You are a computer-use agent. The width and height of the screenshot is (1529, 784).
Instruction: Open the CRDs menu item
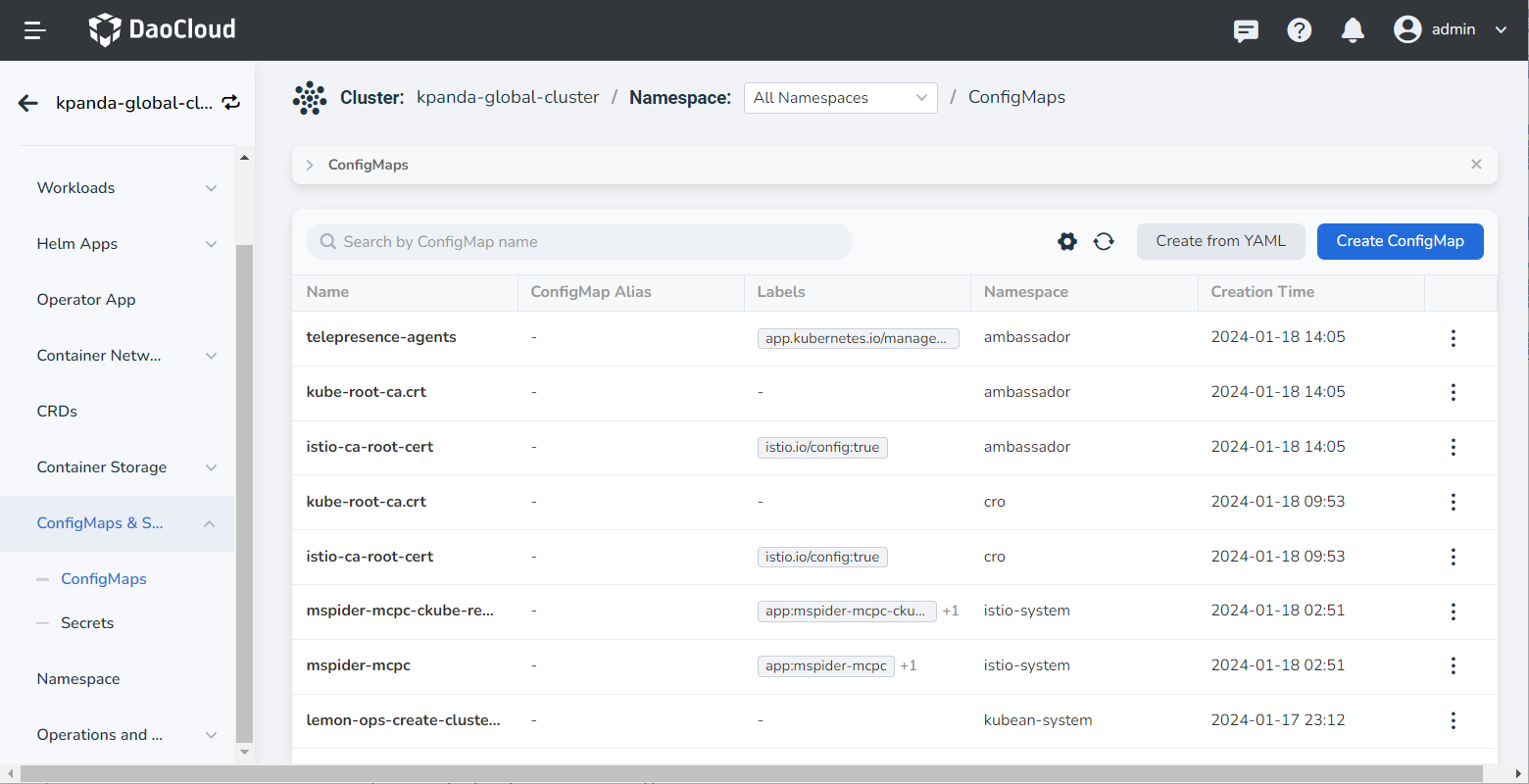pyautogui.click(x=57, y=412)
